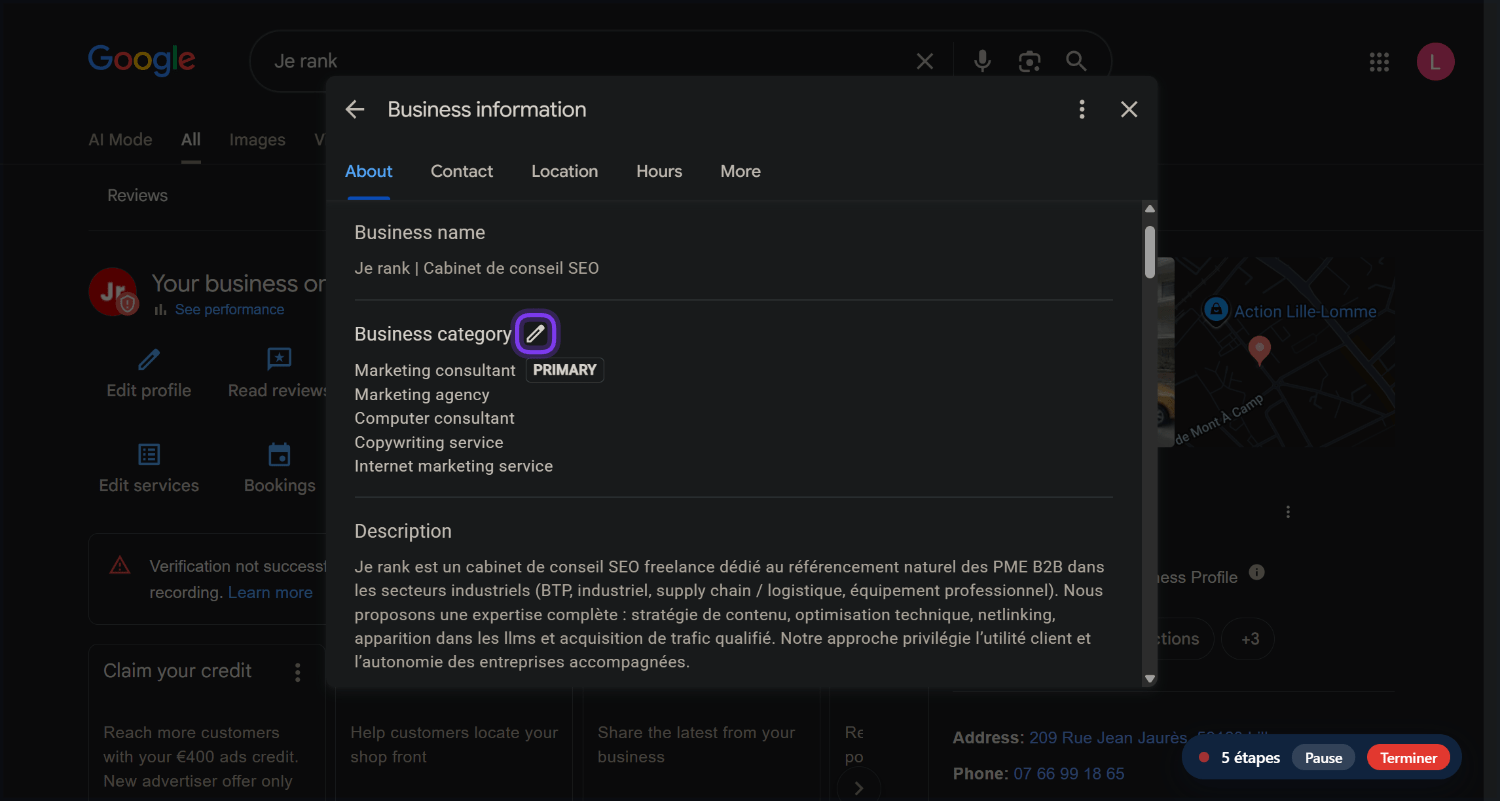The height and width of the screenshot is (801, 1500).
Task: Open Claim your credit options menu
Action: [x=297, y=673]
